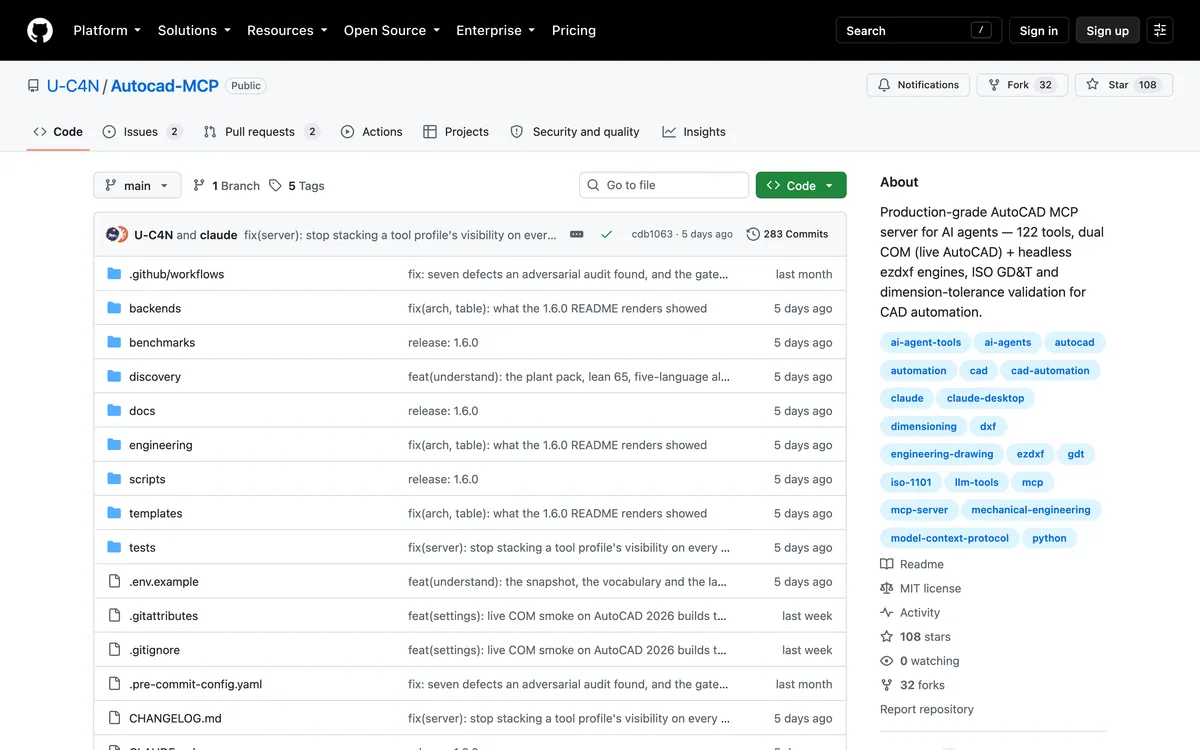Image resolution: width=1200 pixels, height=750 pixels.
Task: Select the model-context-protocol topic tag
Action: pyautogui.click(x=950, y=538)
